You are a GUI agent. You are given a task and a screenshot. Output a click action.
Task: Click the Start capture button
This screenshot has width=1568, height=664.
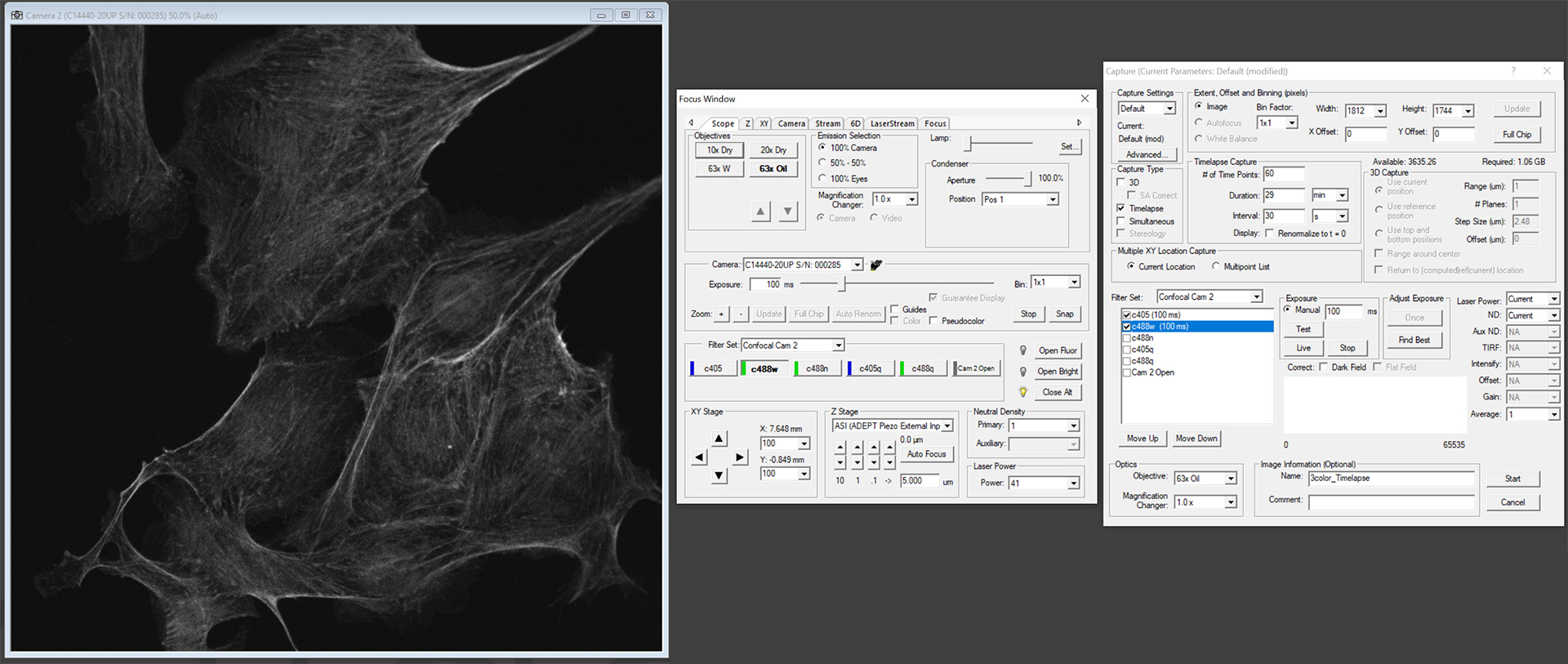[1512, 479]
